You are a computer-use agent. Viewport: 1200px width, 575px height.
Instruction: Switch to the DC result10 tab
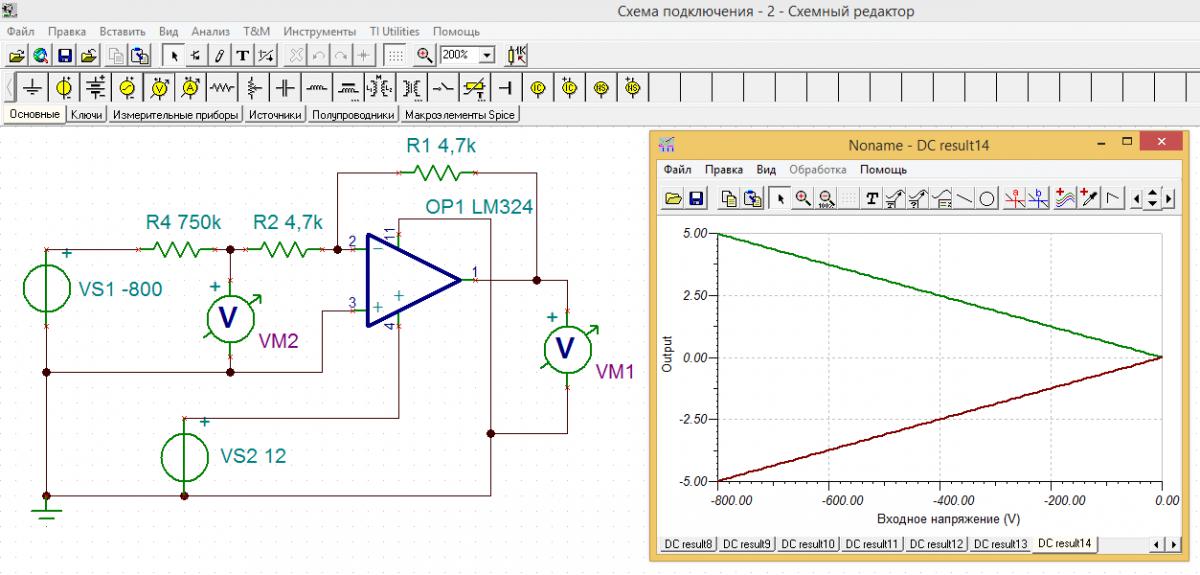pos(809,544)
